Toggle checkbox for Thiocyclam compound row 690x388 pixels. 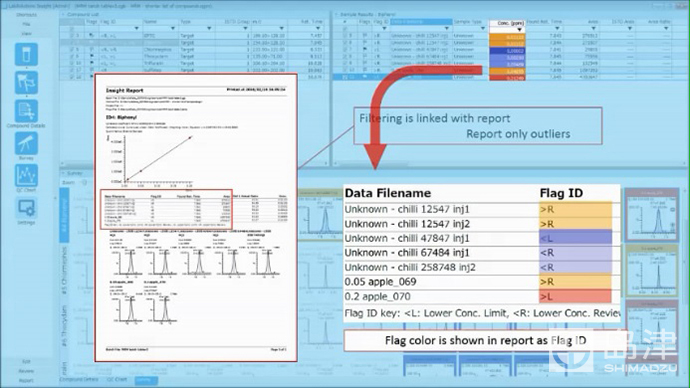coord(72,56)
